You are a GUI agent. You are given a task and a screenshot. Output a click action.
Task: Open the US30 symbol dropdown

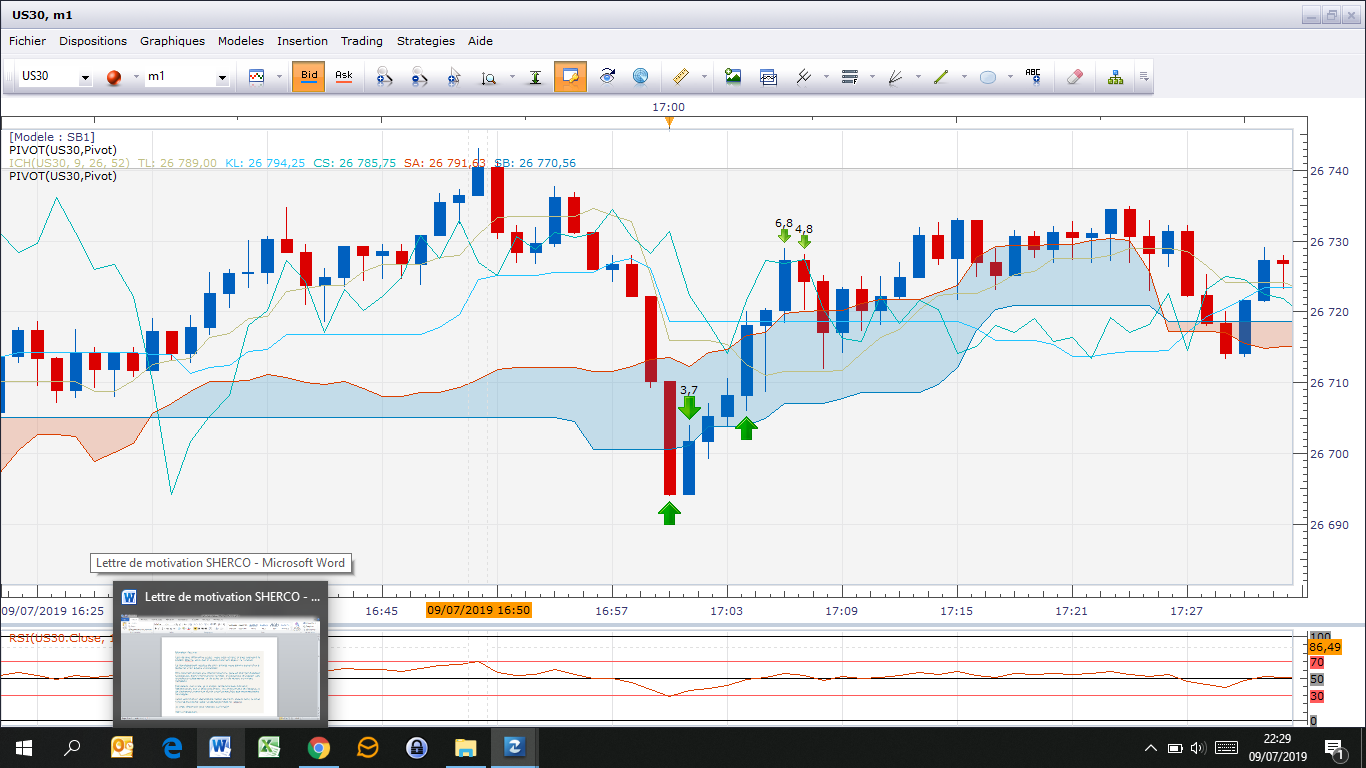coord(85,78)
